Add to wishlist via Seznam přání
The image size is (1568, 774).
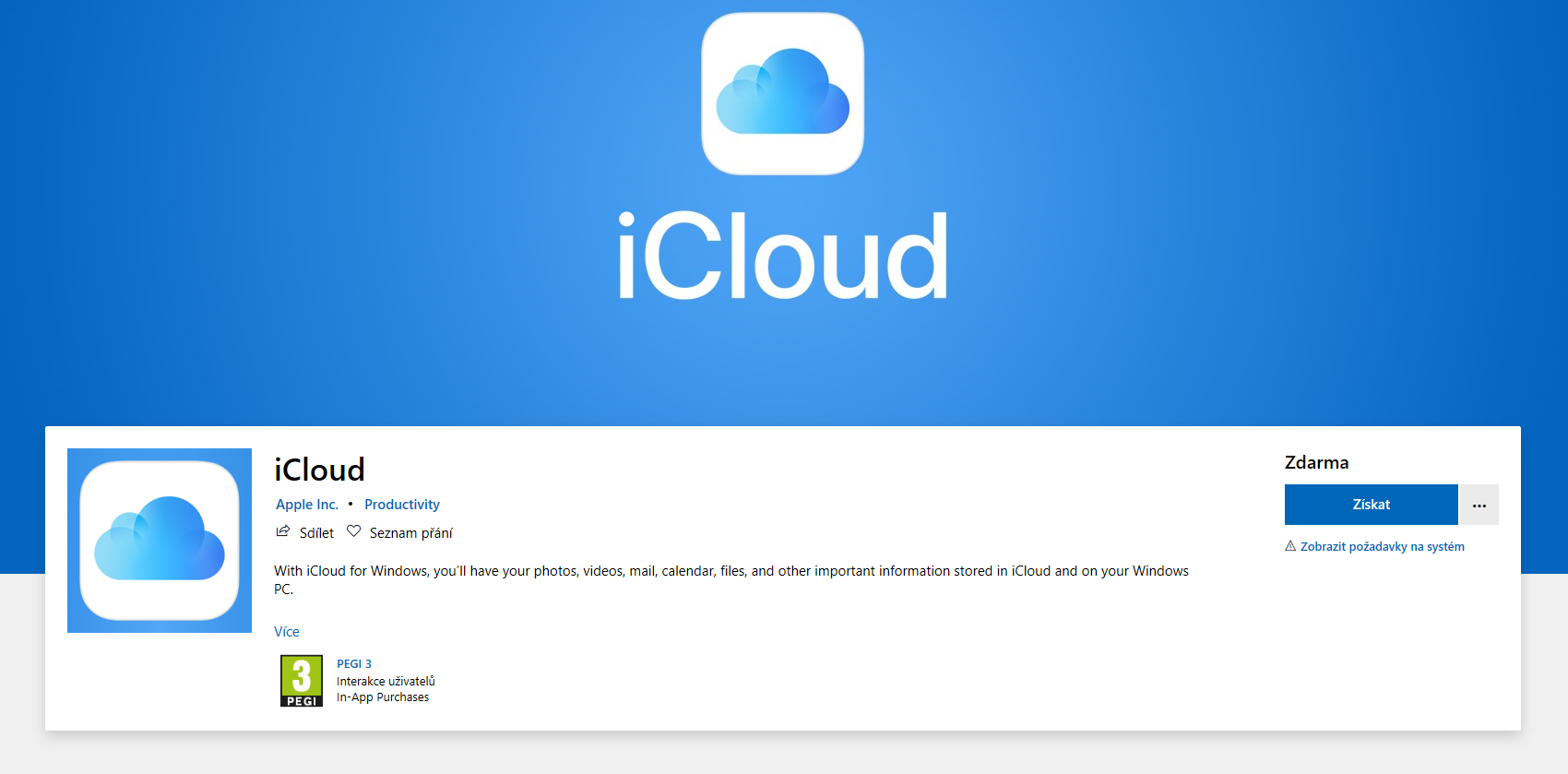[x=410, y=533]
